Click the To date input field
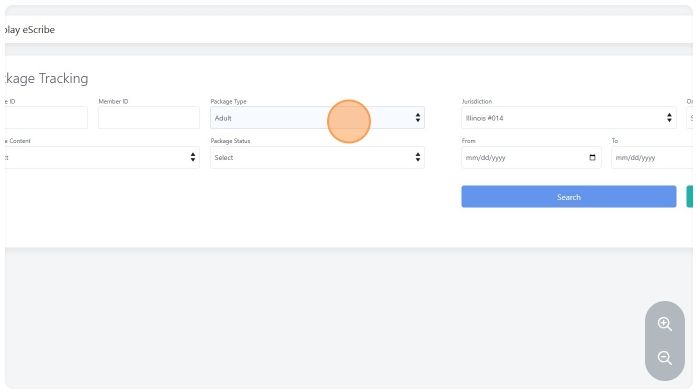The height and width of the screenshot is (392, 696). point(652,158)
